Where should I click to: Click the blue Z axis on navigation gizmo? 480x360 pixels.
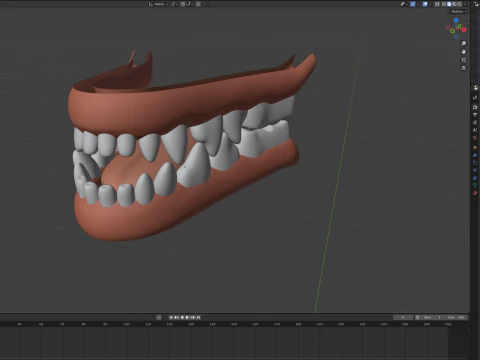[x=456, y=21]
